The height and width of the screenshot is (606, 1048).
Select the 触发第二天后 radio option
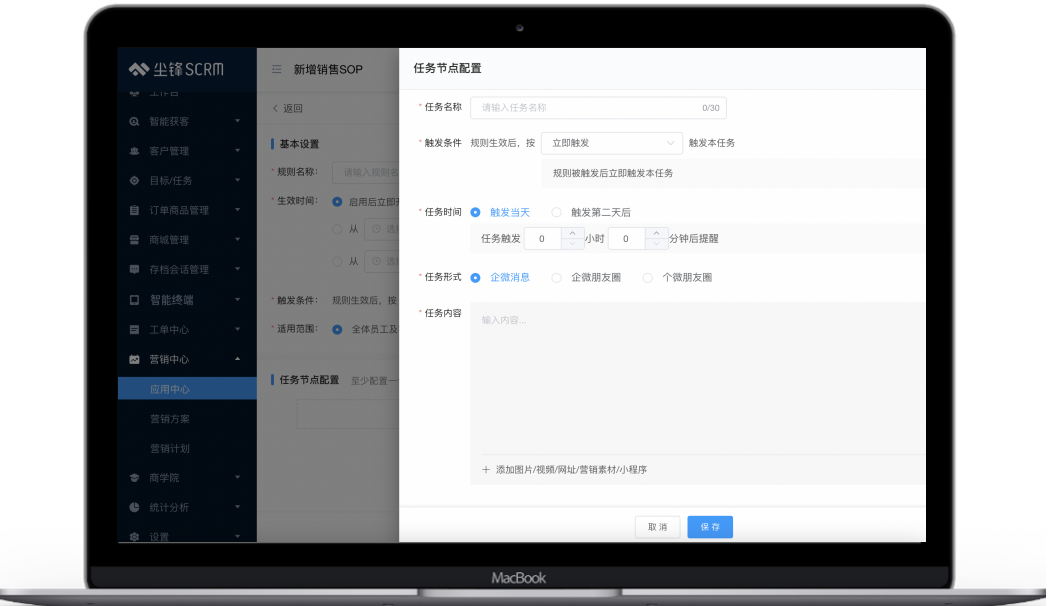pyautogui.click(x=556, y=212)
